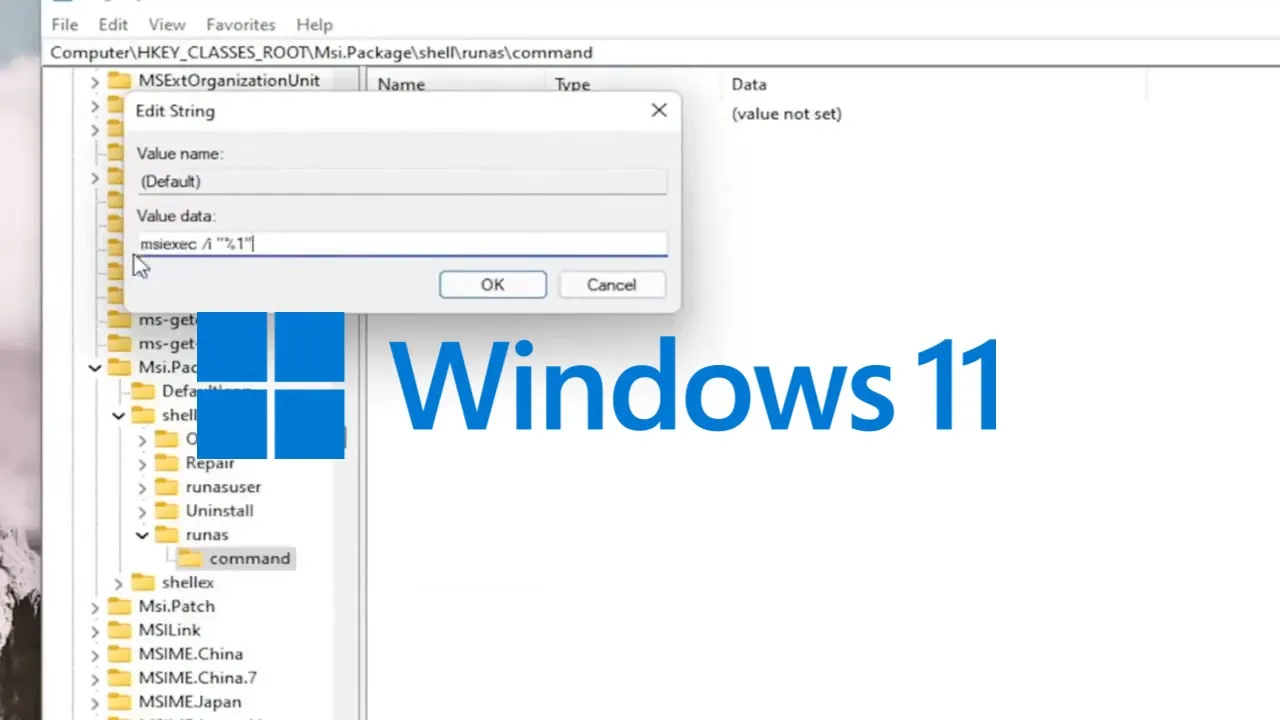
Task: Expand the MSIME.China key
Action: (95, 654)
